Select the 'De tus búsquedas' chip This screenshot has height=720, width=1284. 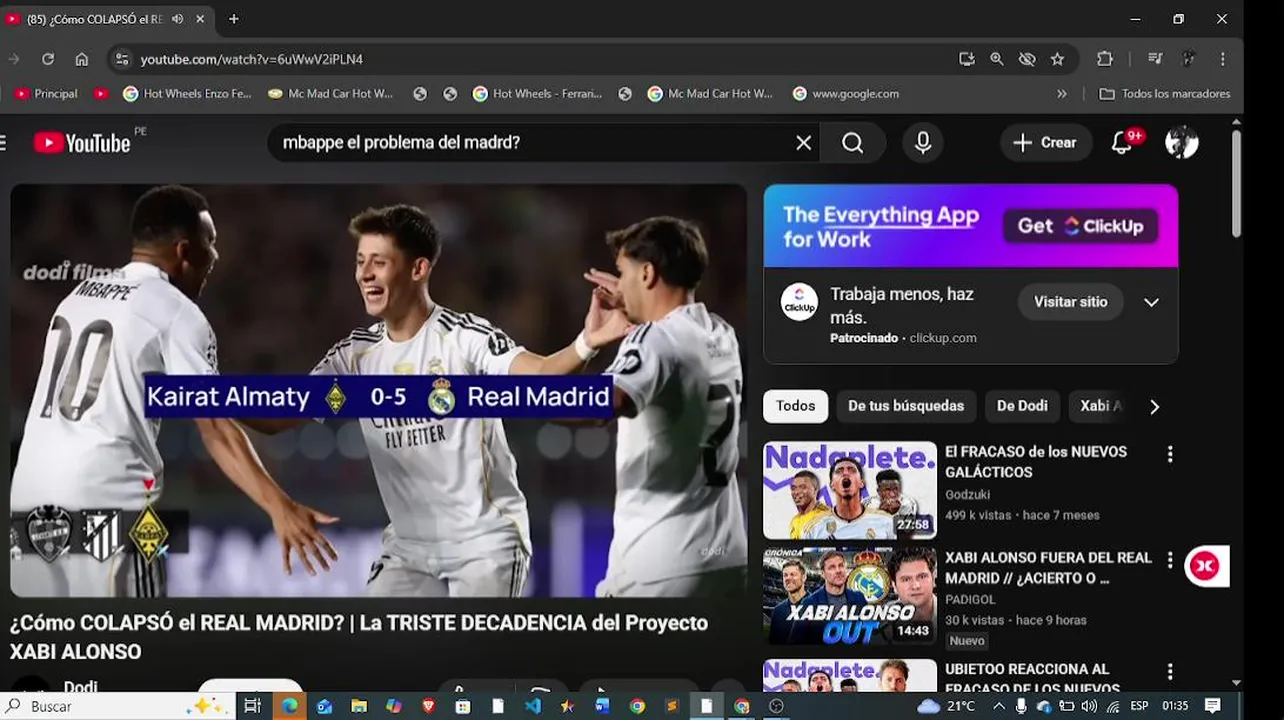[x=906, y=406]
